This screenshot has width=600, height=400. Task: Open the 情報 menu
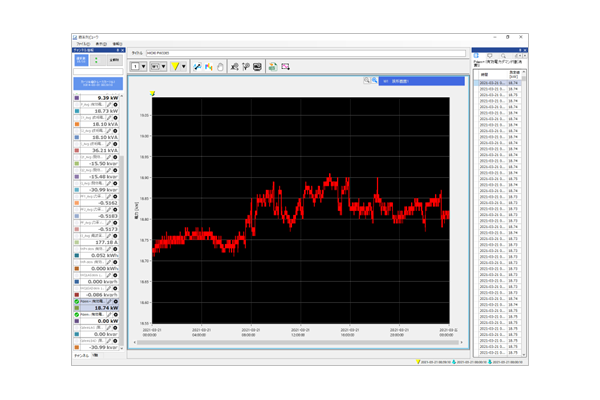[x=117, y=44]
